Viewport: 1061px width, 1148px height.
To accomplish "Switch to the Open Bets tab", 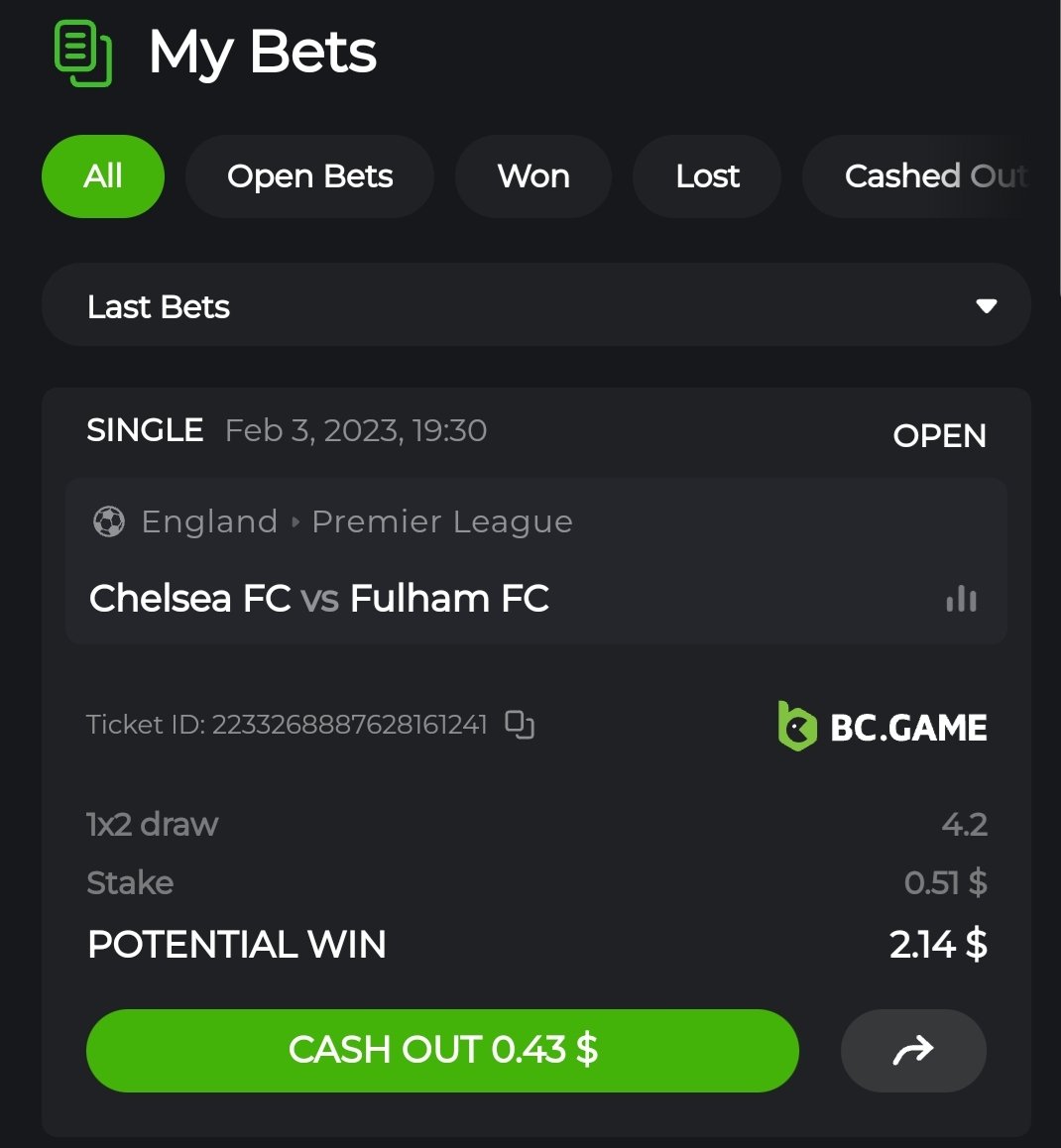I will tap(309, 176).
